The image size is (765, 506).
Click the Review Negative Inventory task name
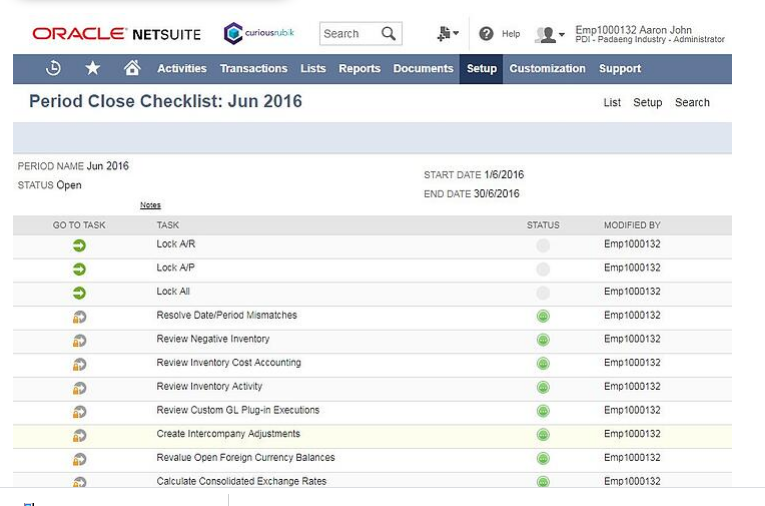click(213, 339)
